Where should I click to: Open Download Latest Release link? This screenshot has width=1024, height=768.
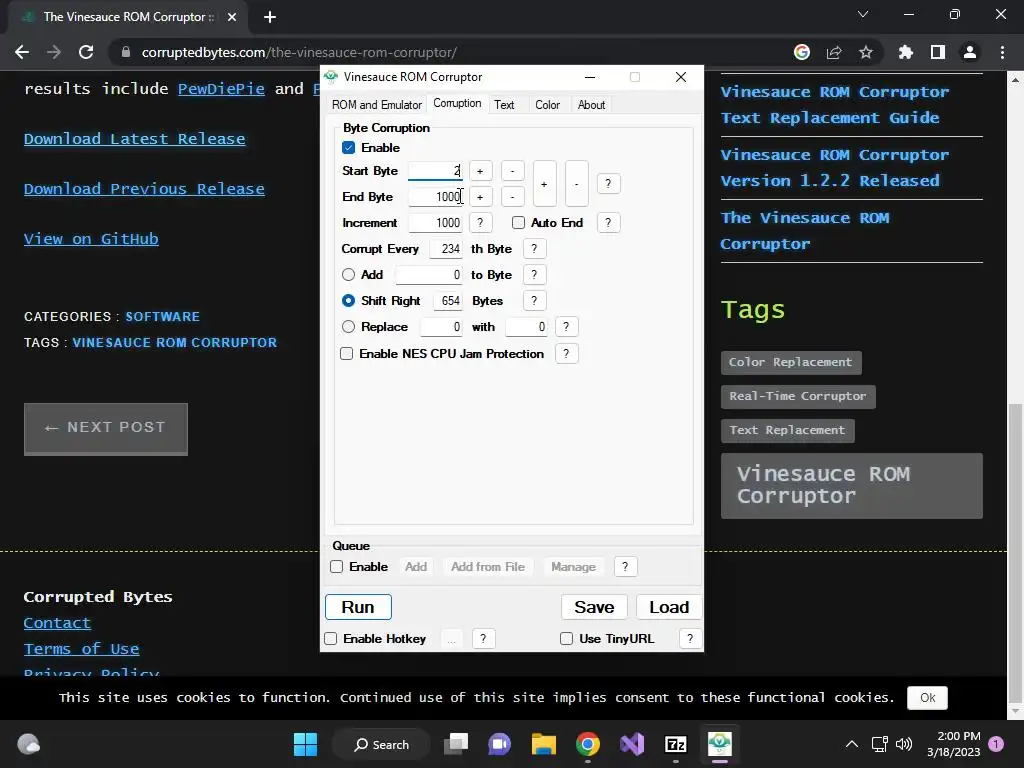(135, 139)
